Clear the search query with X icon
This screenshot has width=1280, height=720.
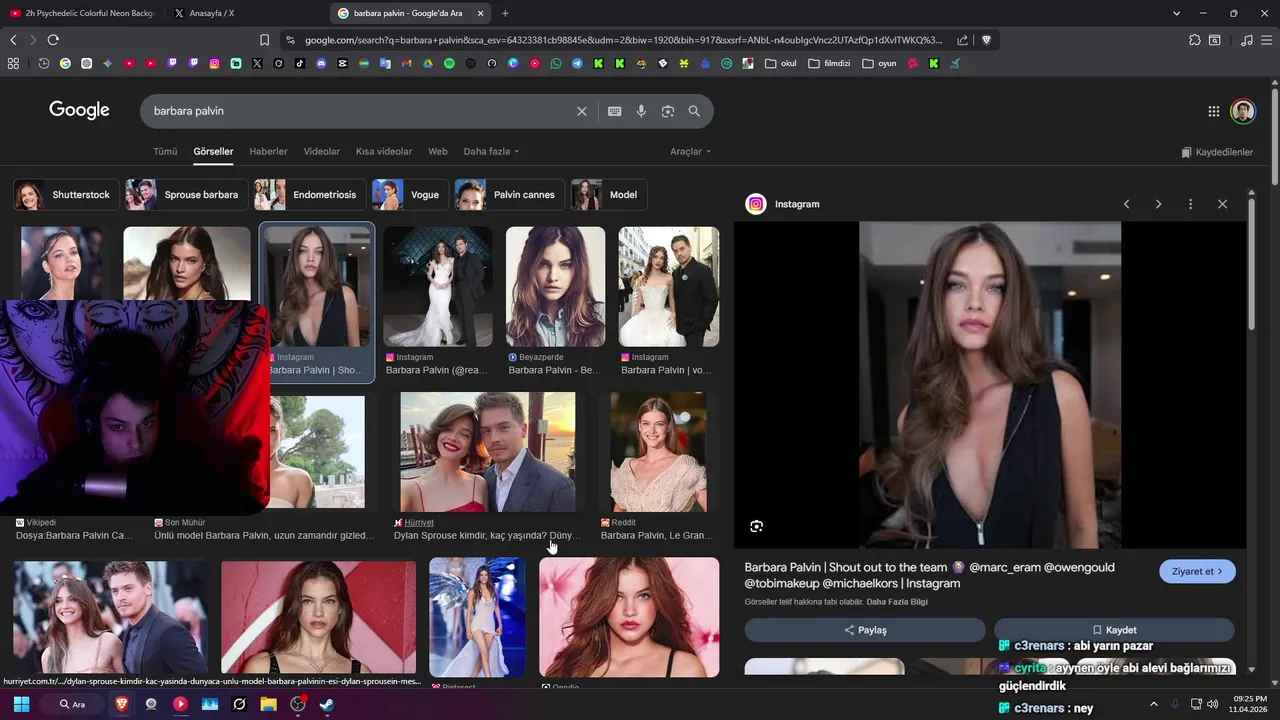pyautogui.click(x=582, y=111)
